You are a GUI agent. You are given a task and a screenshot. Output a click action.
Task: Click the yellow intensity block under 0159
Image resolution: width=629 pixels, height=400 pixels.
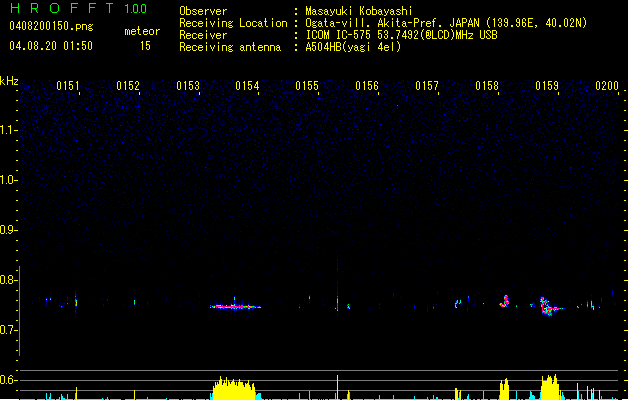click(x=550, y=387)
